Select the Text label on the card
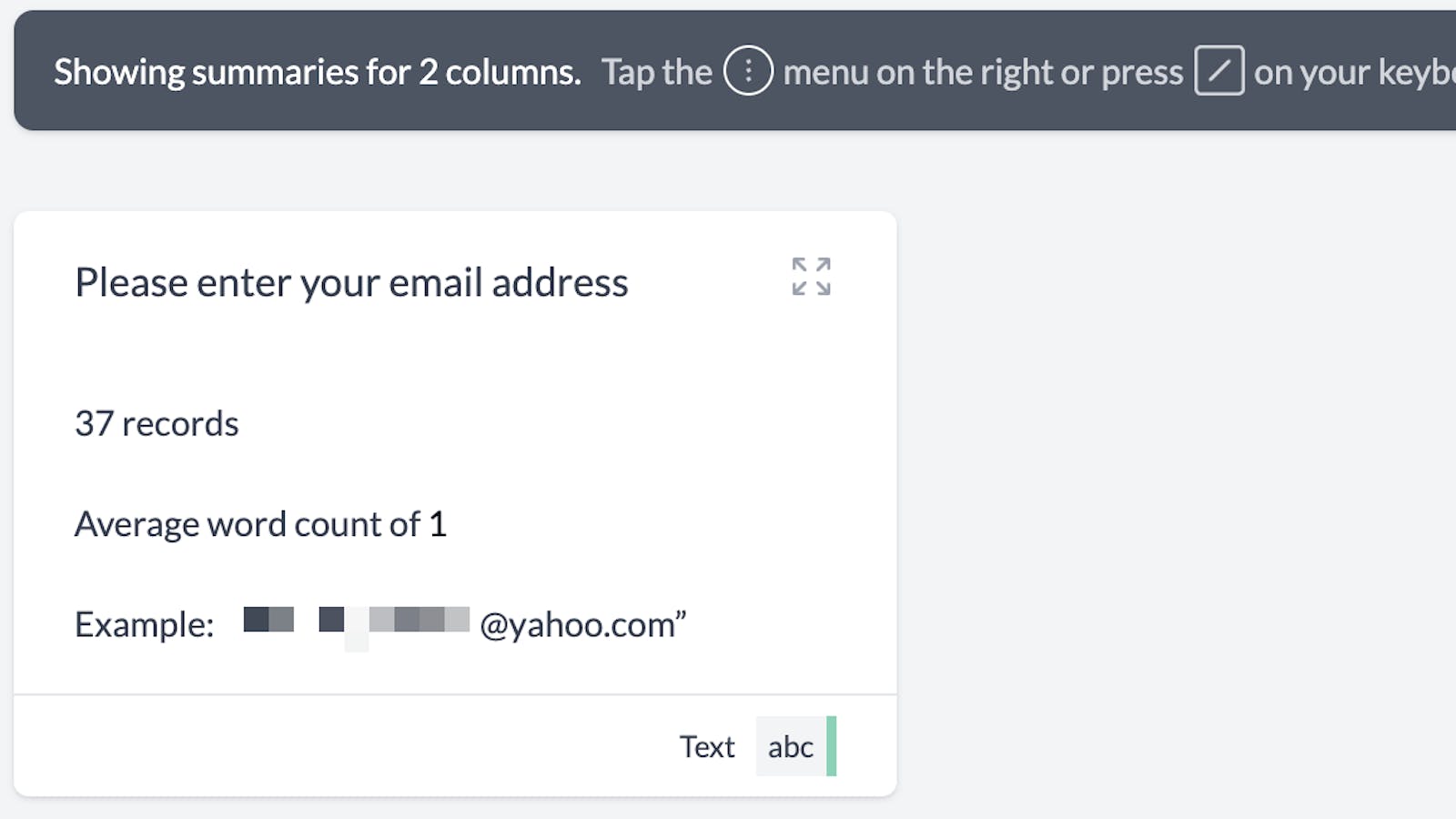Viewport: 1456px width, 819px height. (x=707, y=746)
